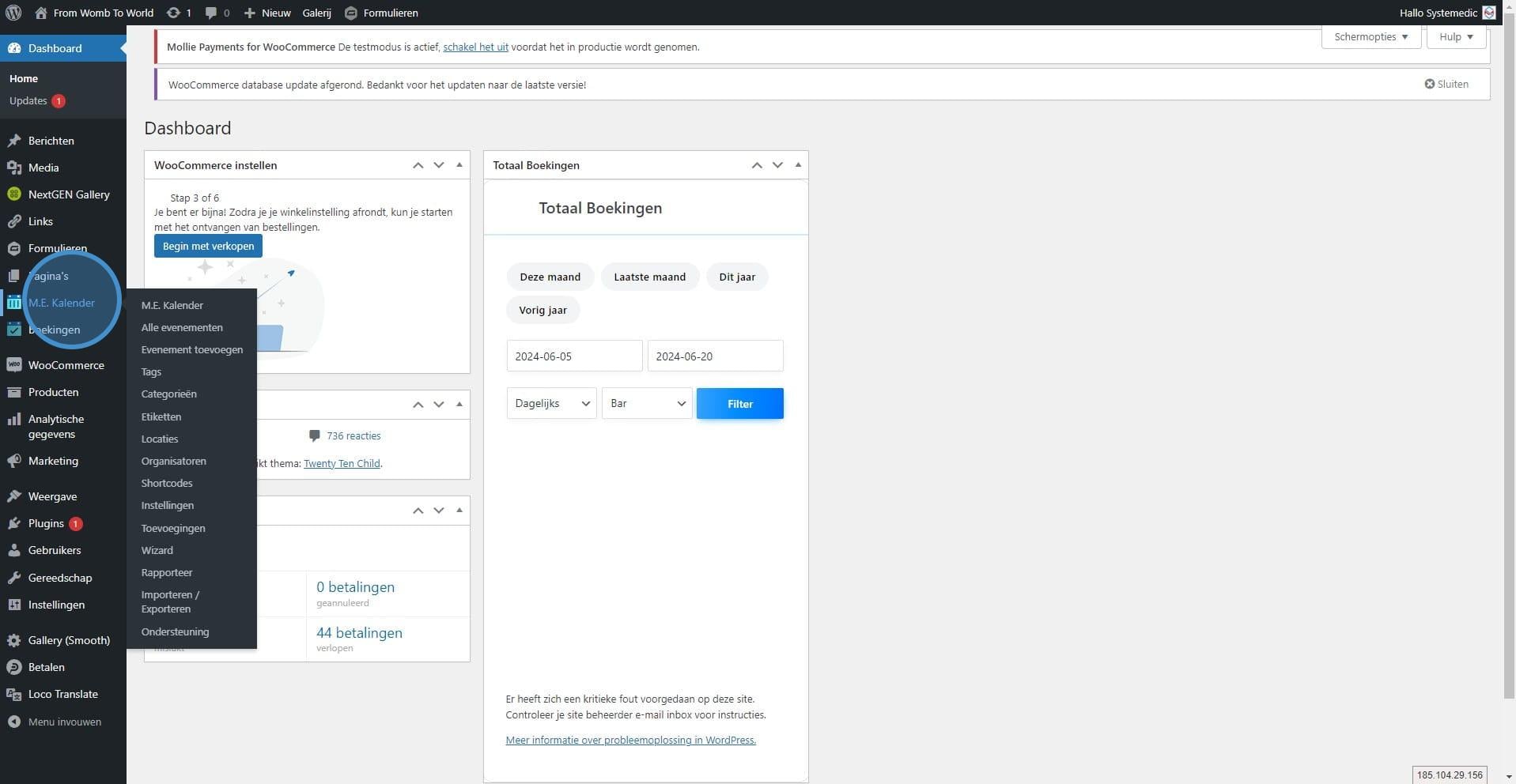Click the NextGEN Gallery sidebar icon
The height and width of the screenshot is (784, 1516).
pyautogui.click(x=13, y=194)
